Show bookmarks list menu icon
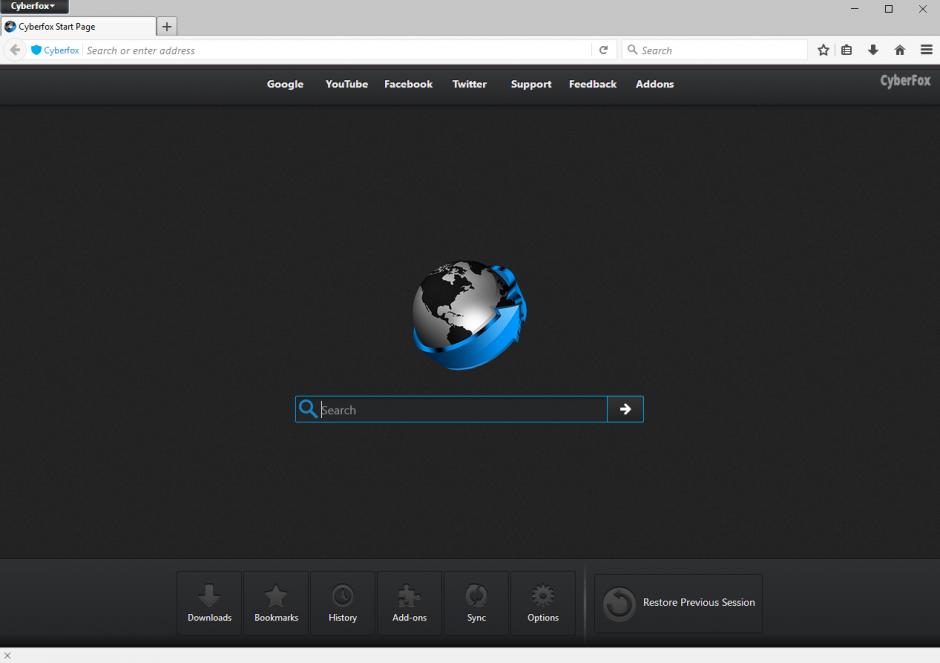The image size is (940, 663). point(846,50)
